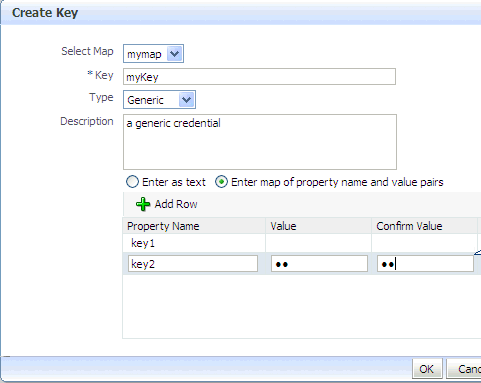Click the key2 property name field
Image resolution: width=481 pixels, height=383 pixels.
click(193, 264)
